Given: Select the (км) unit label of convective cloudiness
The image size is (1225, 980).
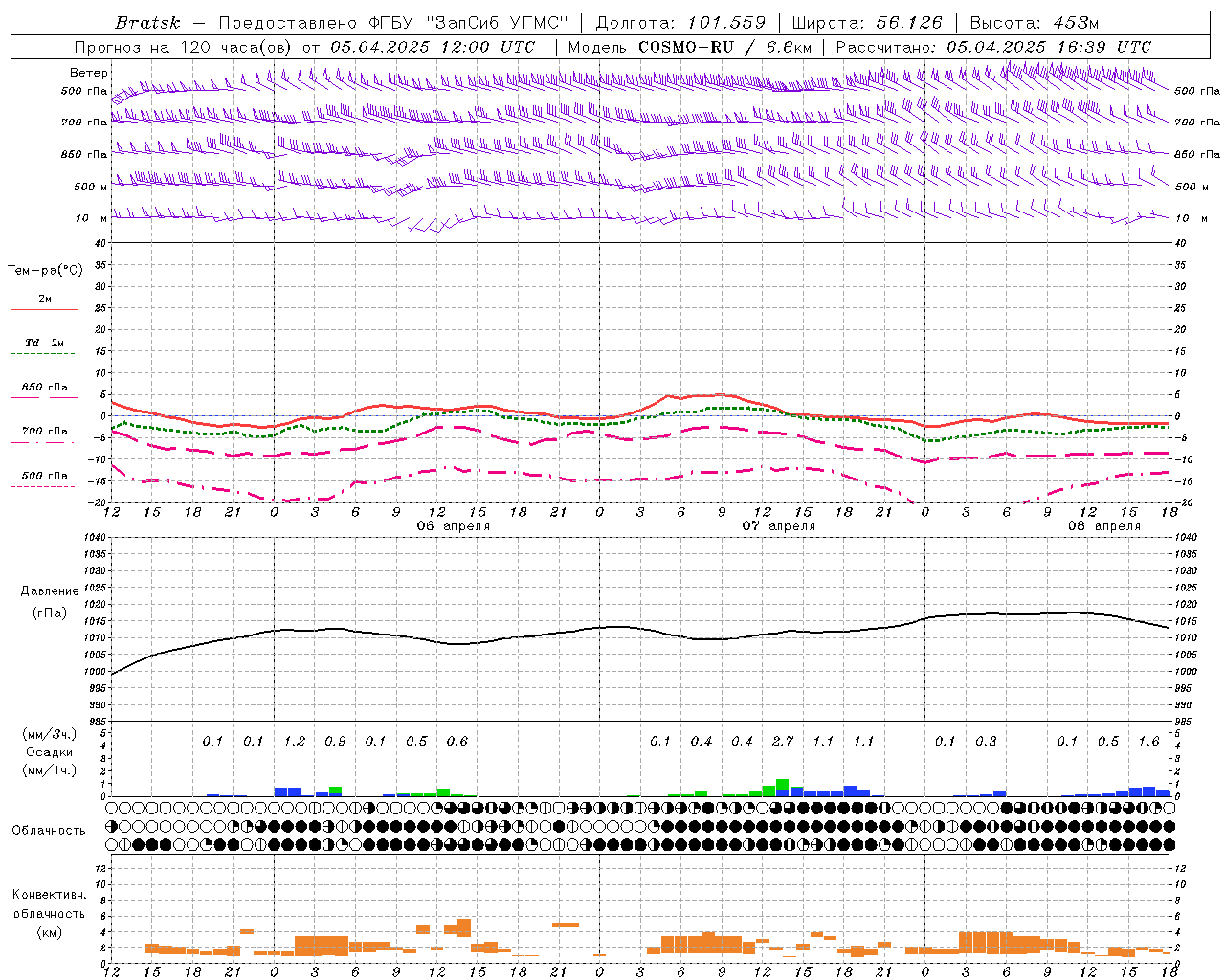Looking at the screenshot, I should pyautogui.click(x=49, y=932).
